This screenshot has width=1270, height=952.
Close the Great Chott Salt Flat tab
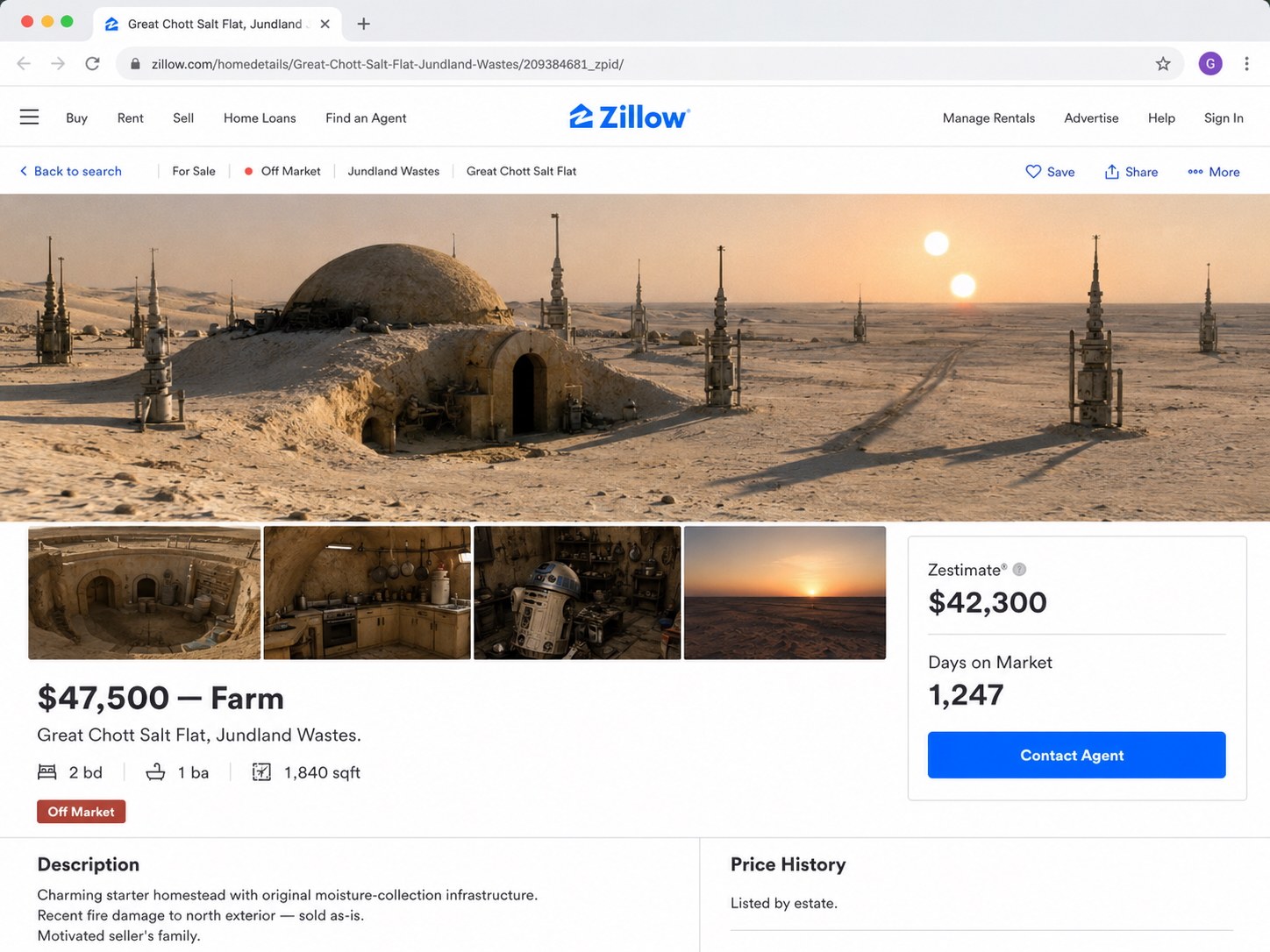pos(325,24)
